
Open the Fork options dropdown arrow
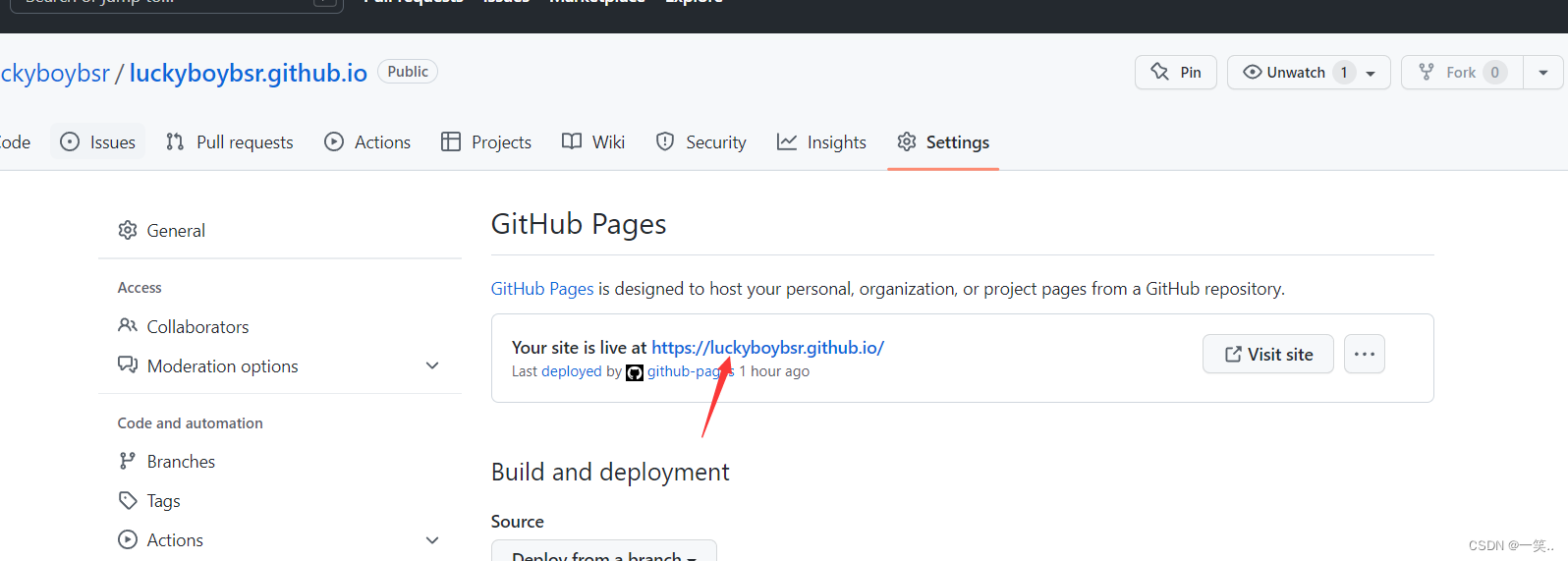click(x=1543, y=73)
